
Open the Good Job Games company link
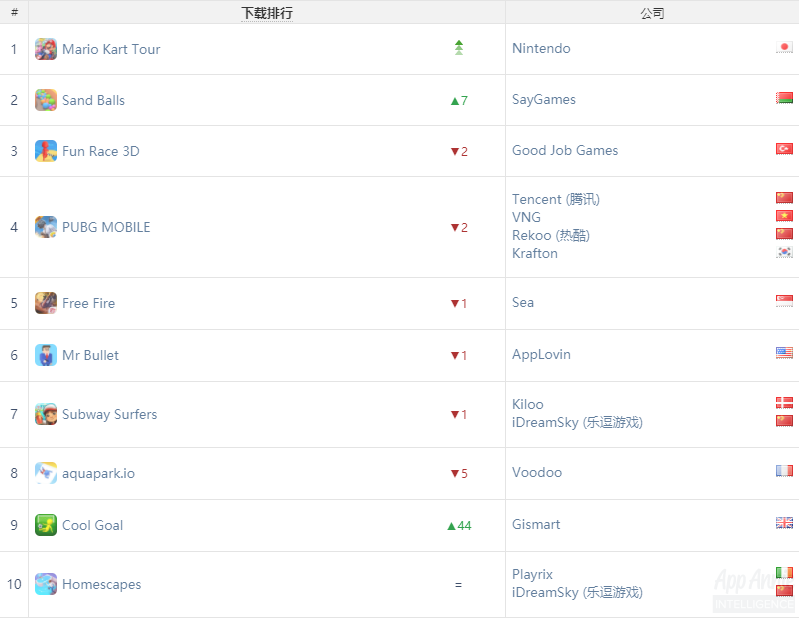[x=565, y=150]
